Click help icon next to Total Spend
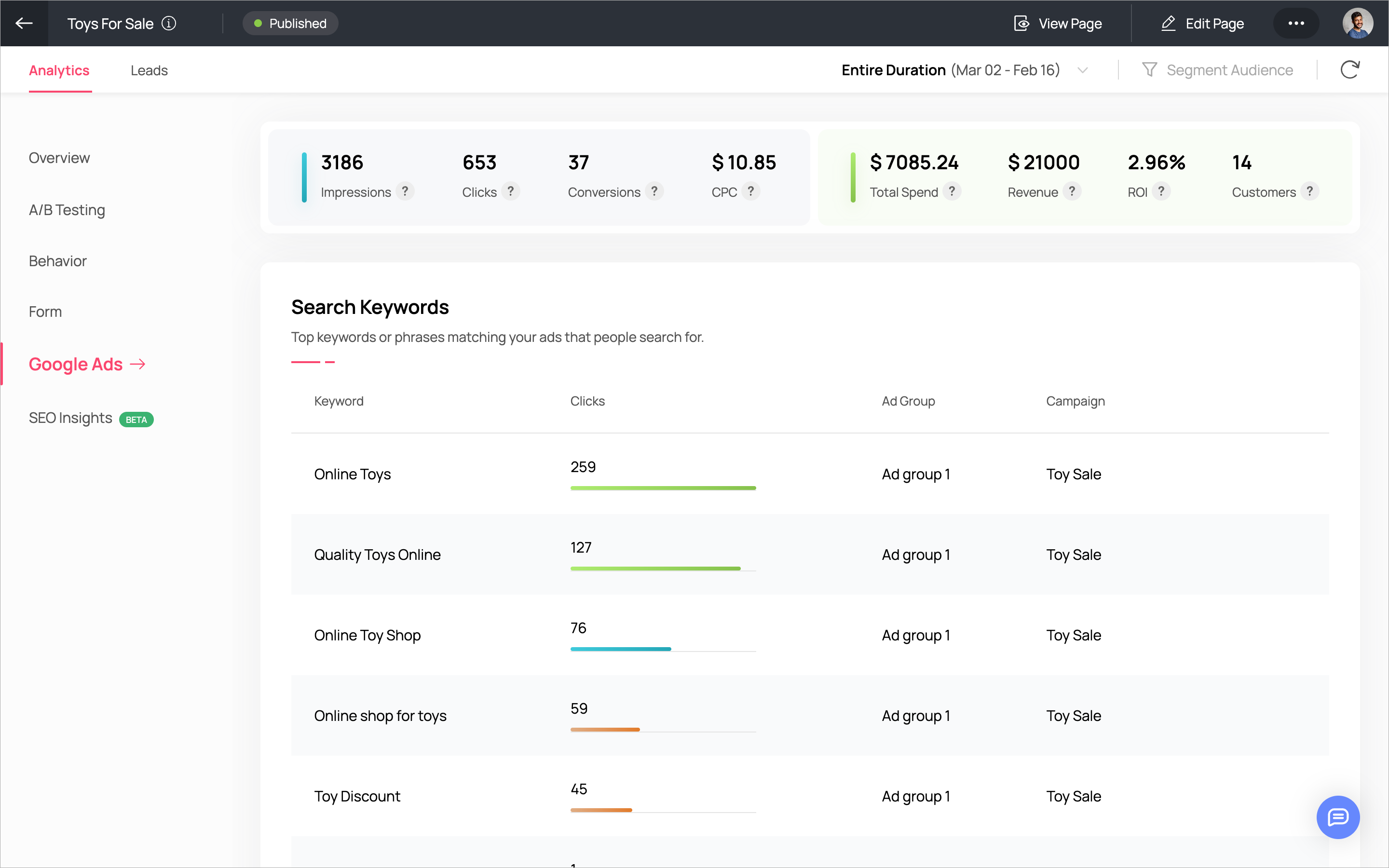Screen dimensions: 1389x868 click(952, 191)
